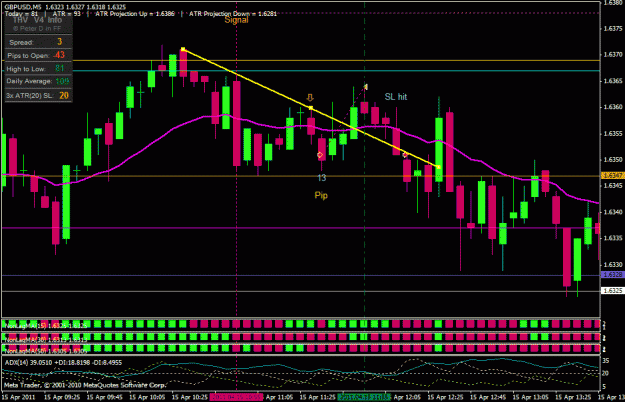This screenshot has width=625, height=402.
Task: Click the trade exit diamond near 12:05
Action: [x=405, y=155]
